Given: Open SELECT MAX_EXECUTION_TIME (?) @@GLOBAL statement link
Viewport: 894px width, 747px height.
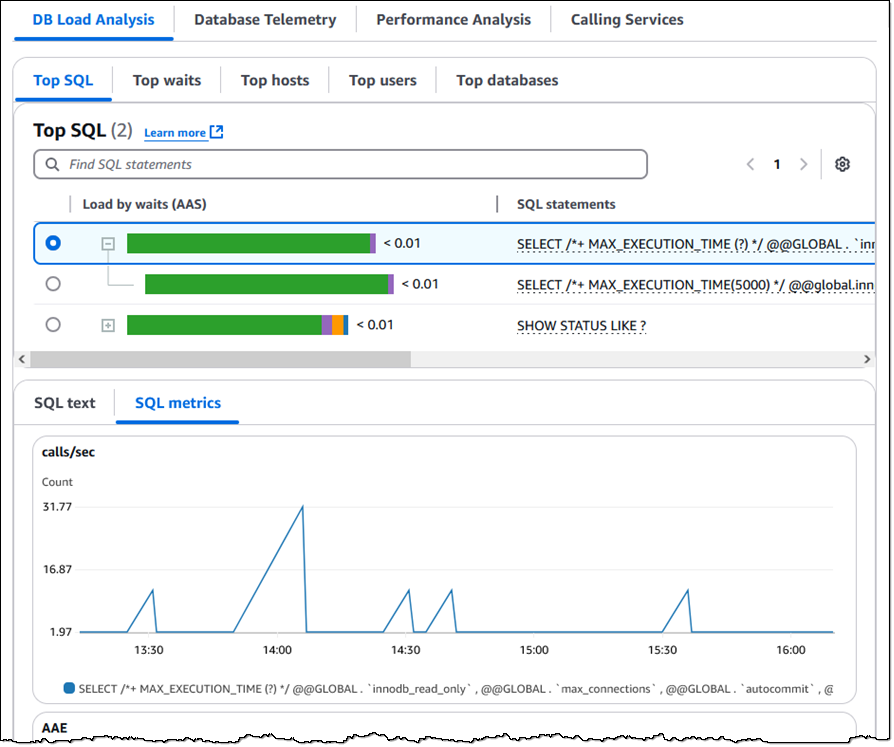Looking at the screenshot, I should point(696,245).
